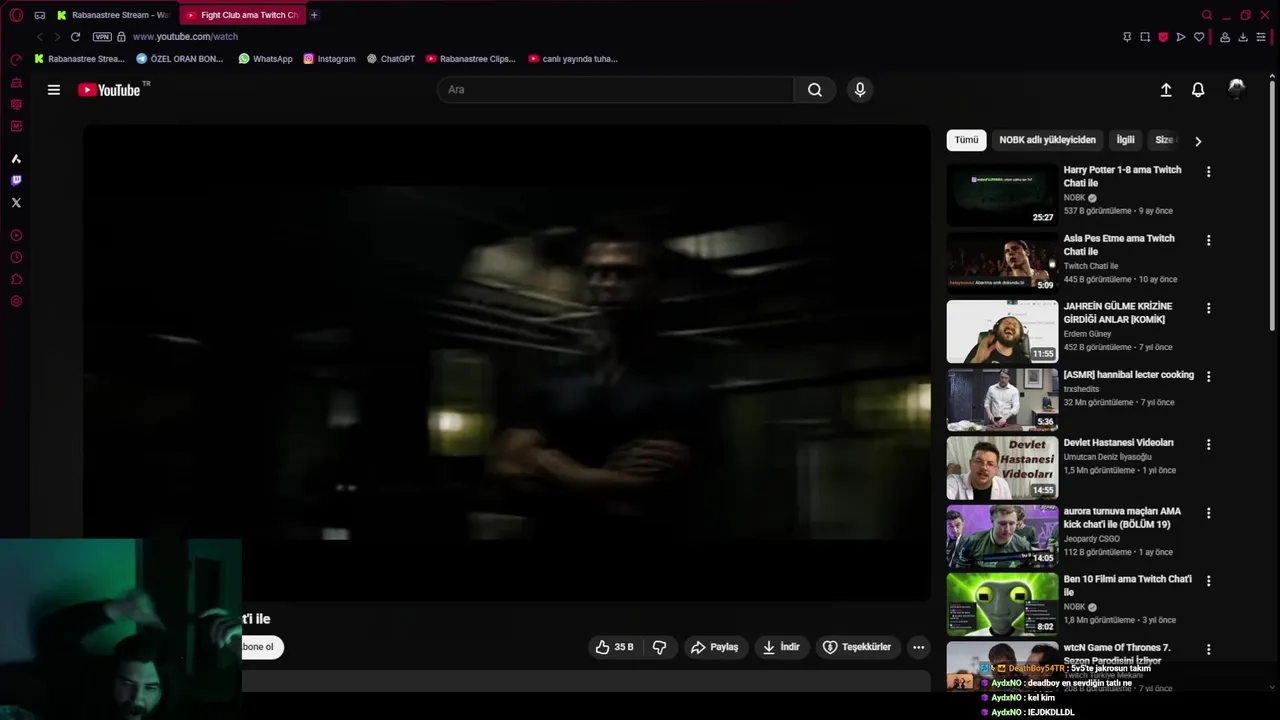This screenshot has height=720, width=1280.
Task: Open a new tab with plus button
Action: (314, 15)
